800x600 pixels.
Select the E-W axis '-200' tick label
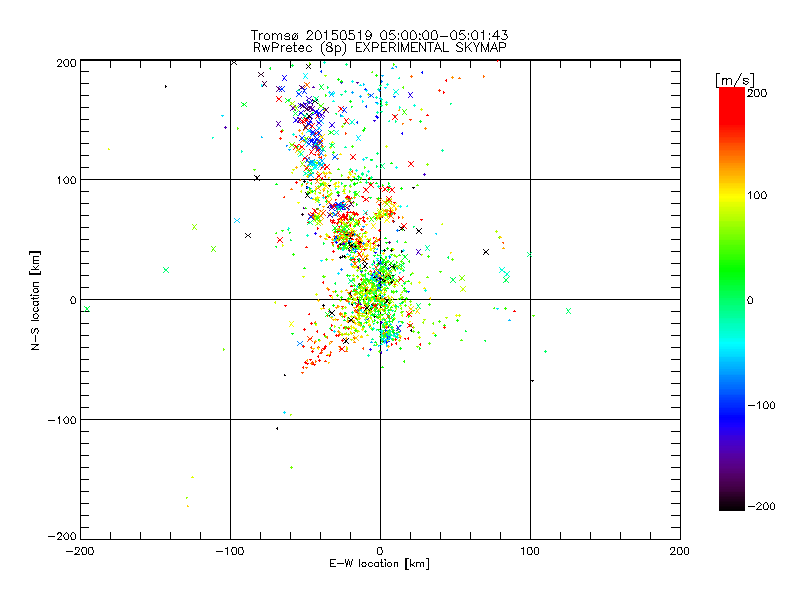point(80,551)
